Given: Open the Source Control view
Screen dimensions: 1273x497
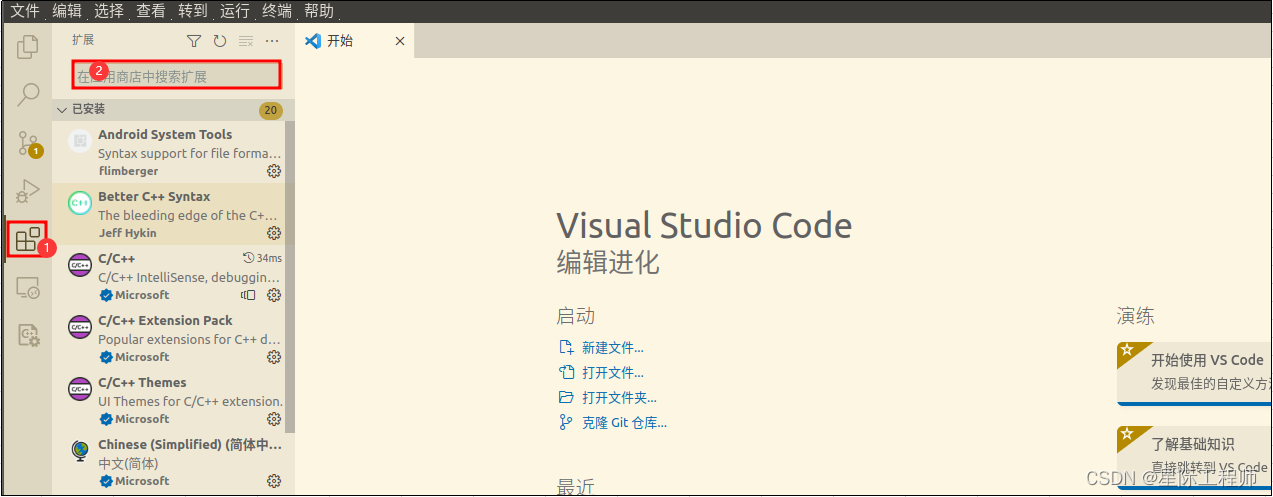Looking at the screenshot, I should pyautogui.click(x=28, y=143).
